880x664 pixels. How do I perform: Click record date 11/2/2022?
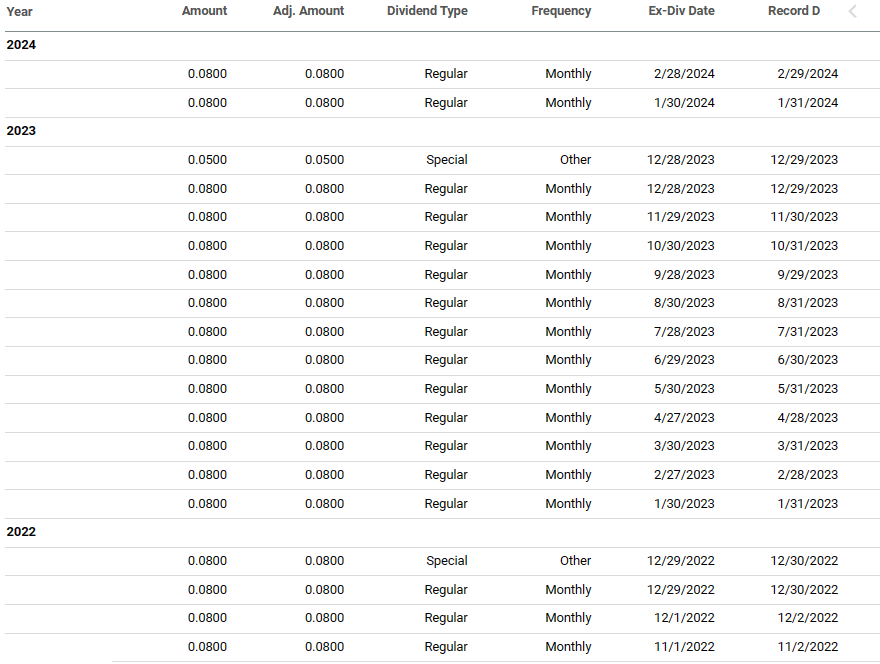click(x=808, y=647)
